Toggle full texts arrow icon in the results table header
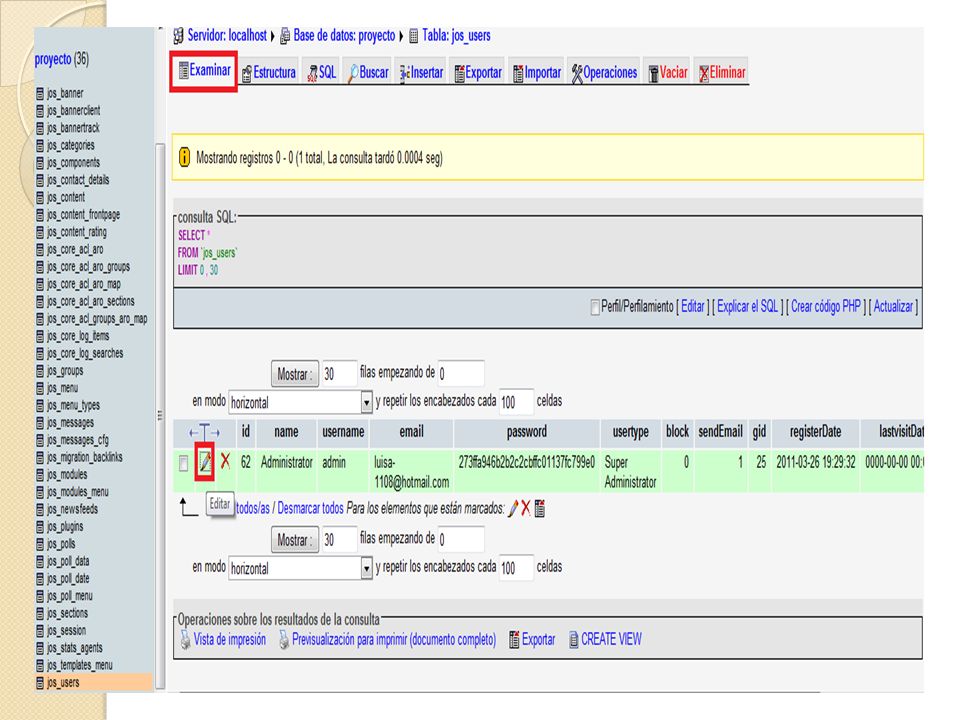 click(204, 432)
